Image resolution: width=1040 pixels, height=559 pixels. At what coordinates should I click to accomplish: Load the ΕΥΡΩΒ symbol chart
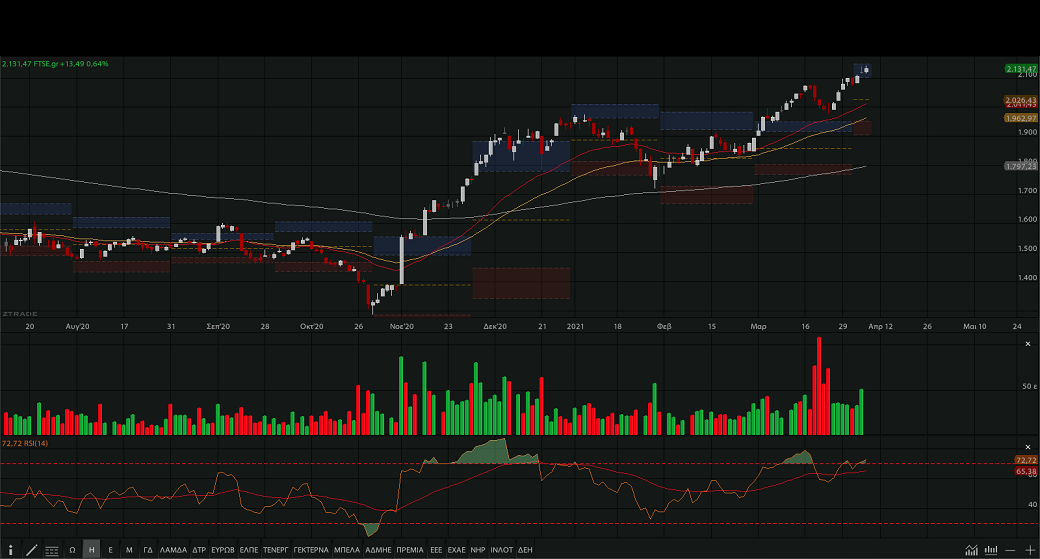223,550
